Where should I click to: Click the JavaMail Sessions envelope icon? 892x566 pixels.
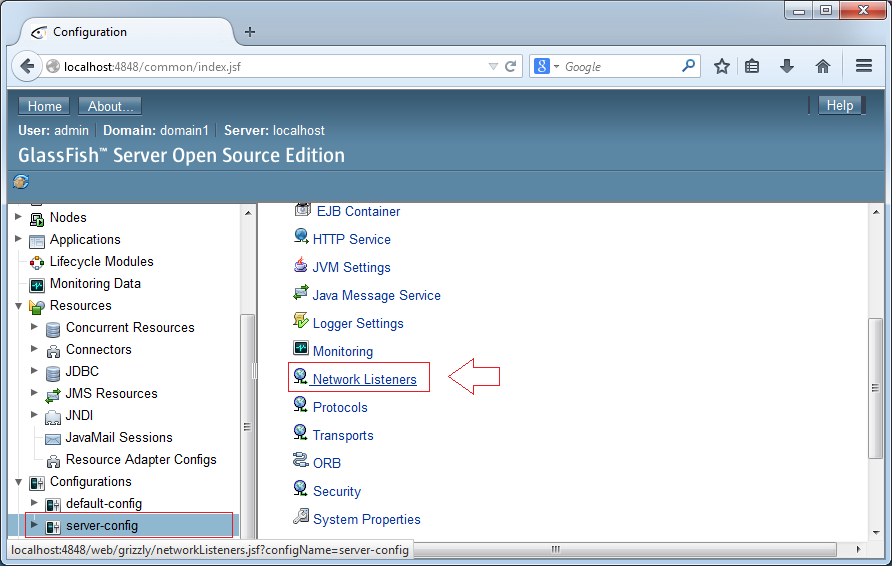click(53, 439)
